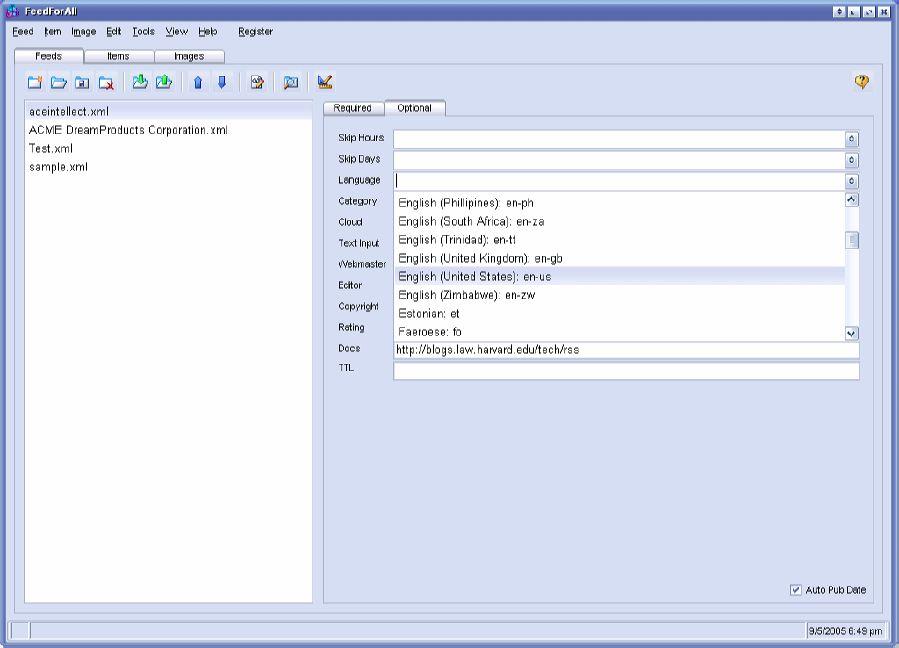Click the New Feed toolbar icon
The width and height of the screenshot is (899, 648).
pyautogui.click(x=35, y=83)
